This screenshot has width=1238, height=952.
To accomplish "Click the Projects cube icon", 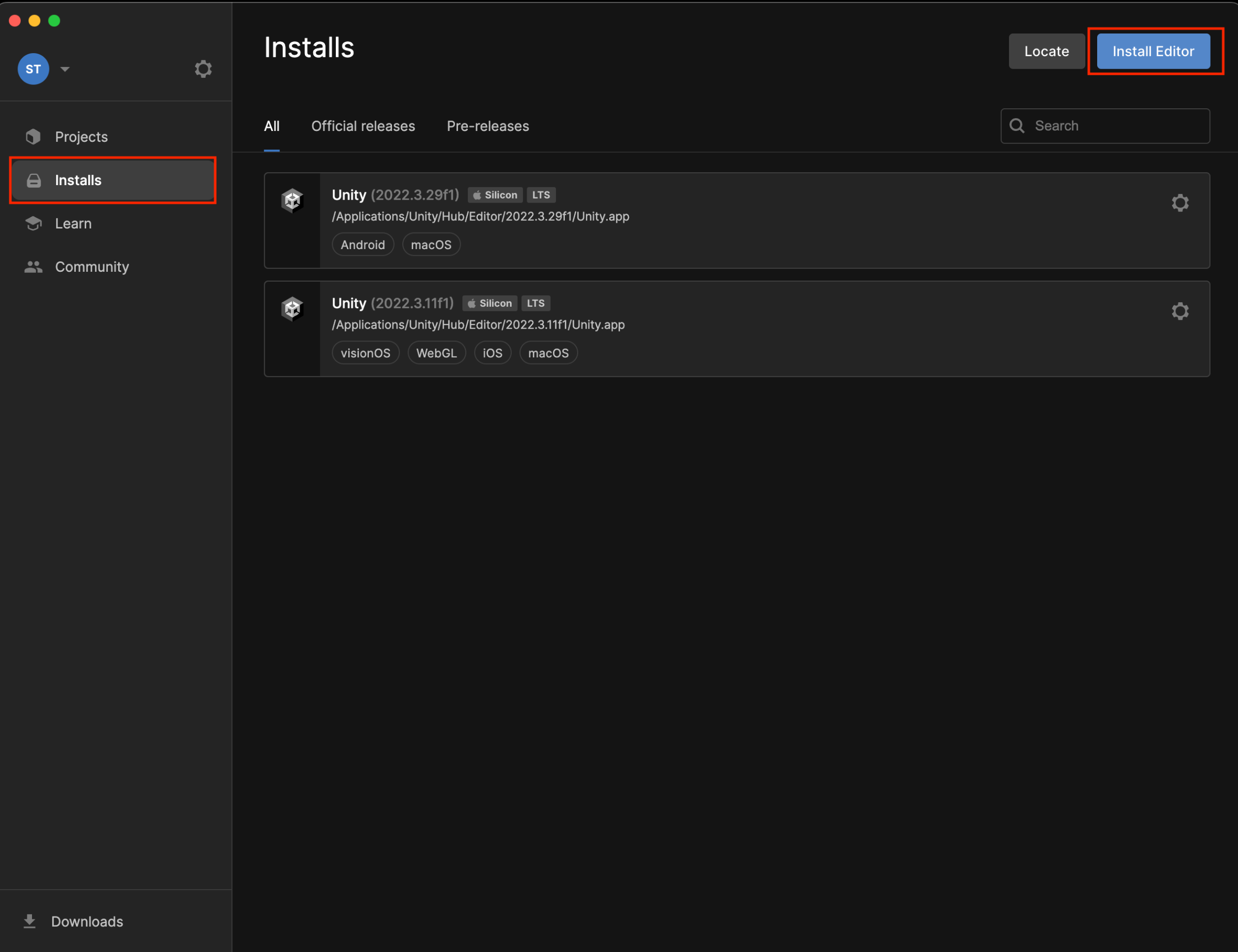I will [34, 137].
